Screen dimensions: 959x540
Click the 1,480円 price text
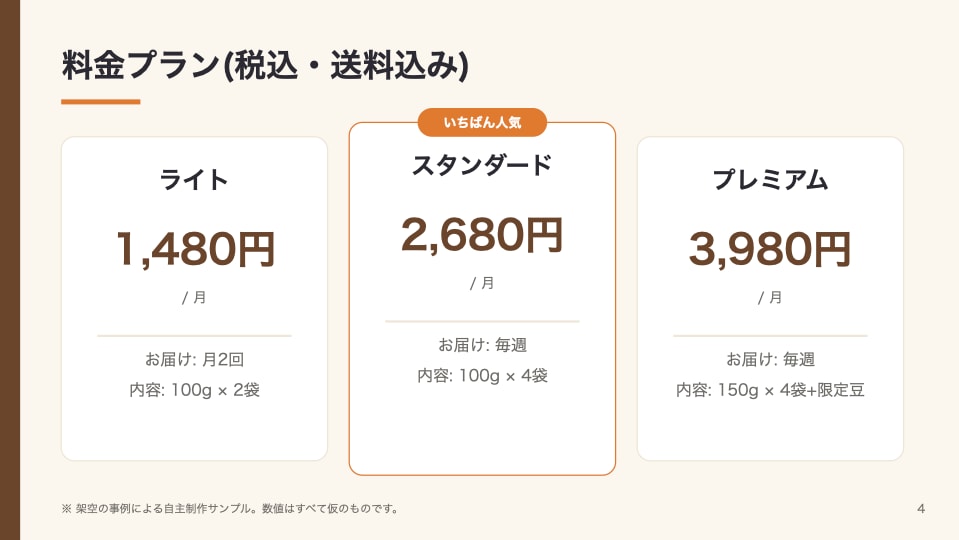point(195,250)
